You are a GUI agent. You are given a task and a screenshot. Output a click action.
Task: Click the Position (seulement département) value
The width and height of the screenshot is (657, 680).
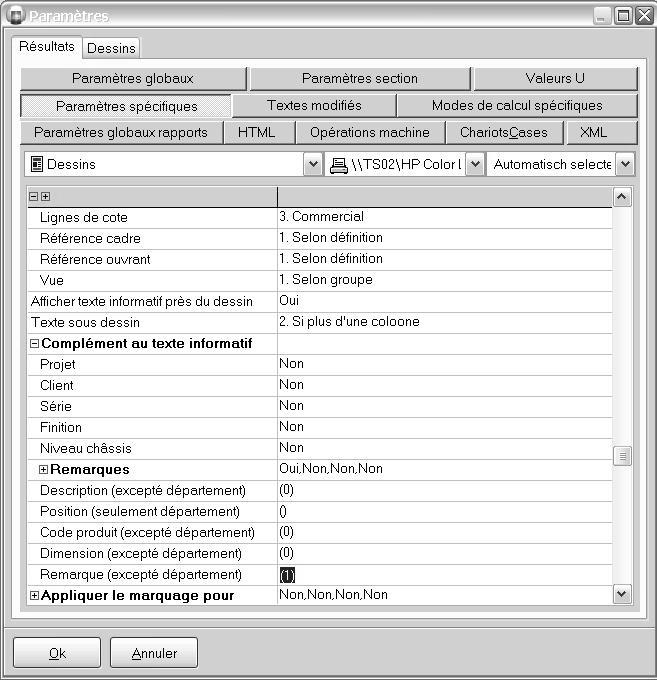pyautogui.click(x=283, y=511)
